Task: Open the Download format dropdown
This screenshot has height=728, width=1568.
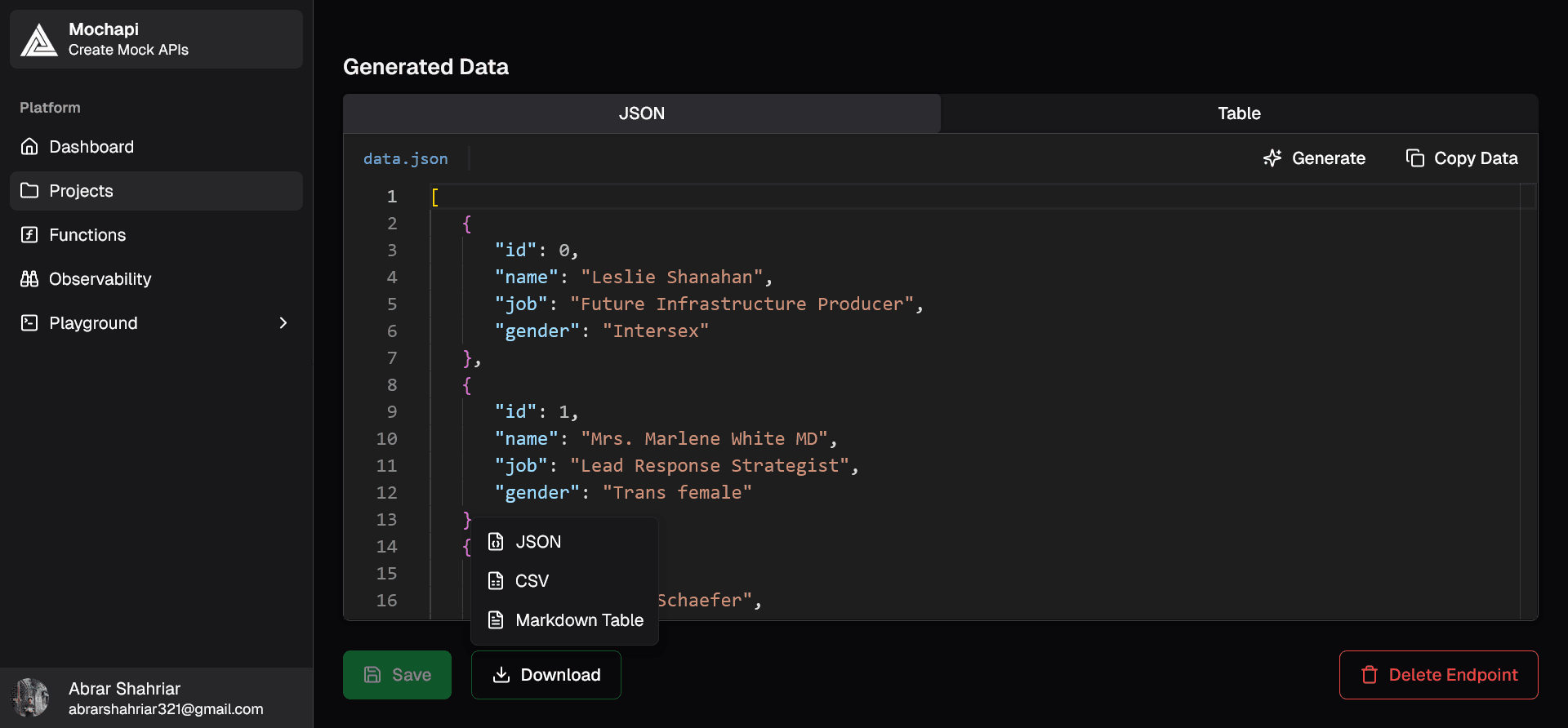Action: (546, 675)
